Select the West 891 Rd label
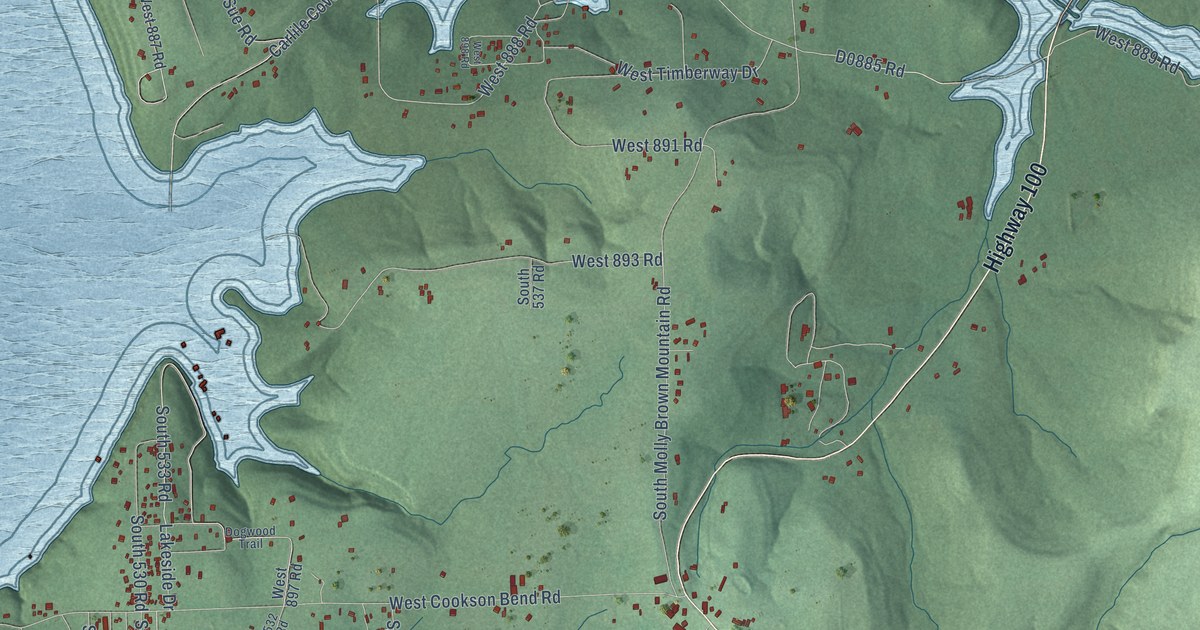Screen dimensions: 1200x630 [657, 145]
